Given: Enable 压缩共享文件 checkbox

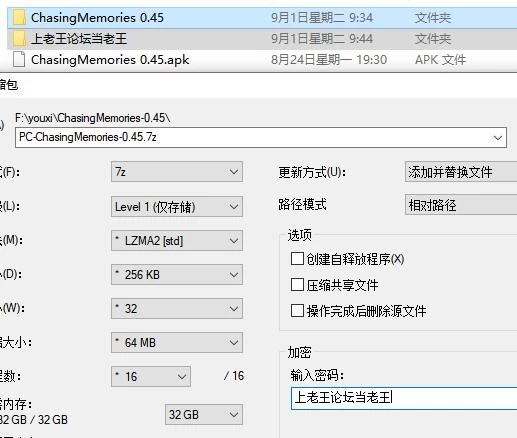Looking at the screenshot, I should point(297,285).
